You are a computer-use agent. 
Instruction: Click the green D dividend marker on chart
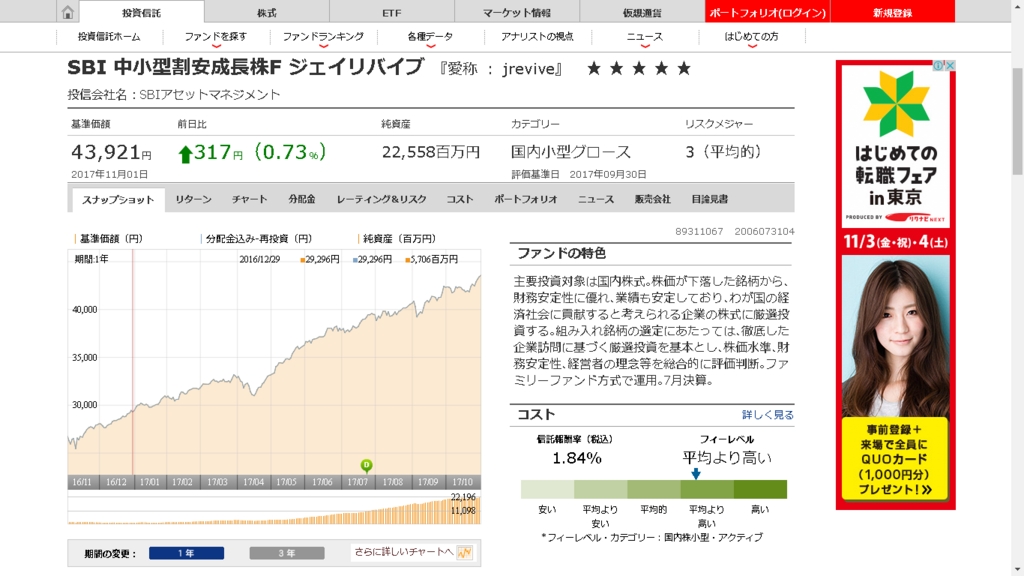point(366,466)
